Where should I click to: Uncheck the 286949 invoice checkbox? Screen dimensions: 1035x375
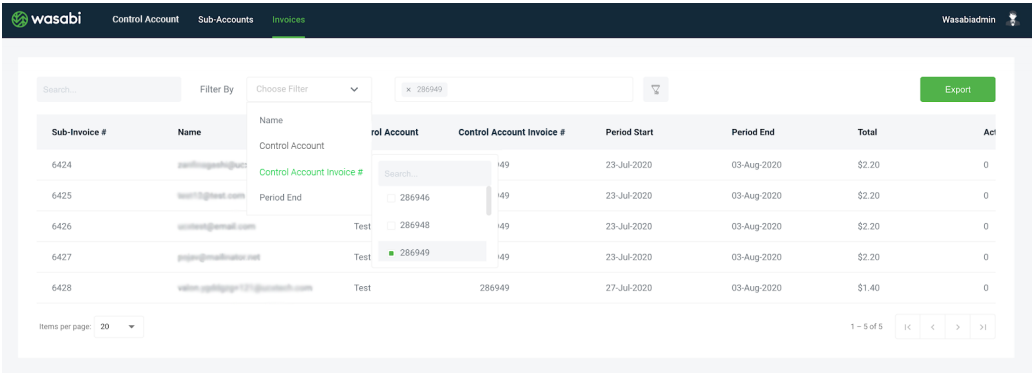point(391,253)
